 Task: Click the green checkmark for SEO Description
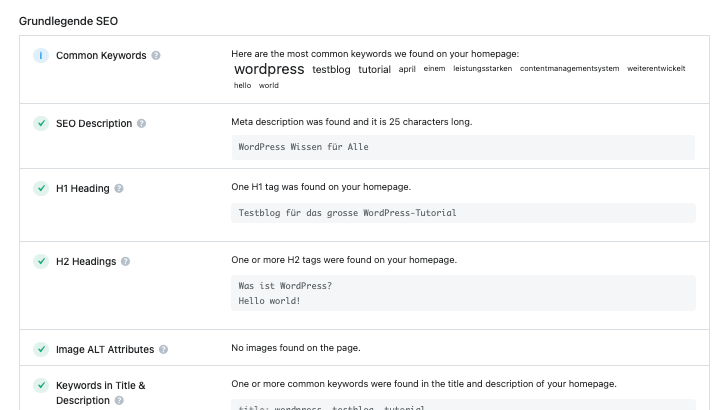[x=41, y=124]
